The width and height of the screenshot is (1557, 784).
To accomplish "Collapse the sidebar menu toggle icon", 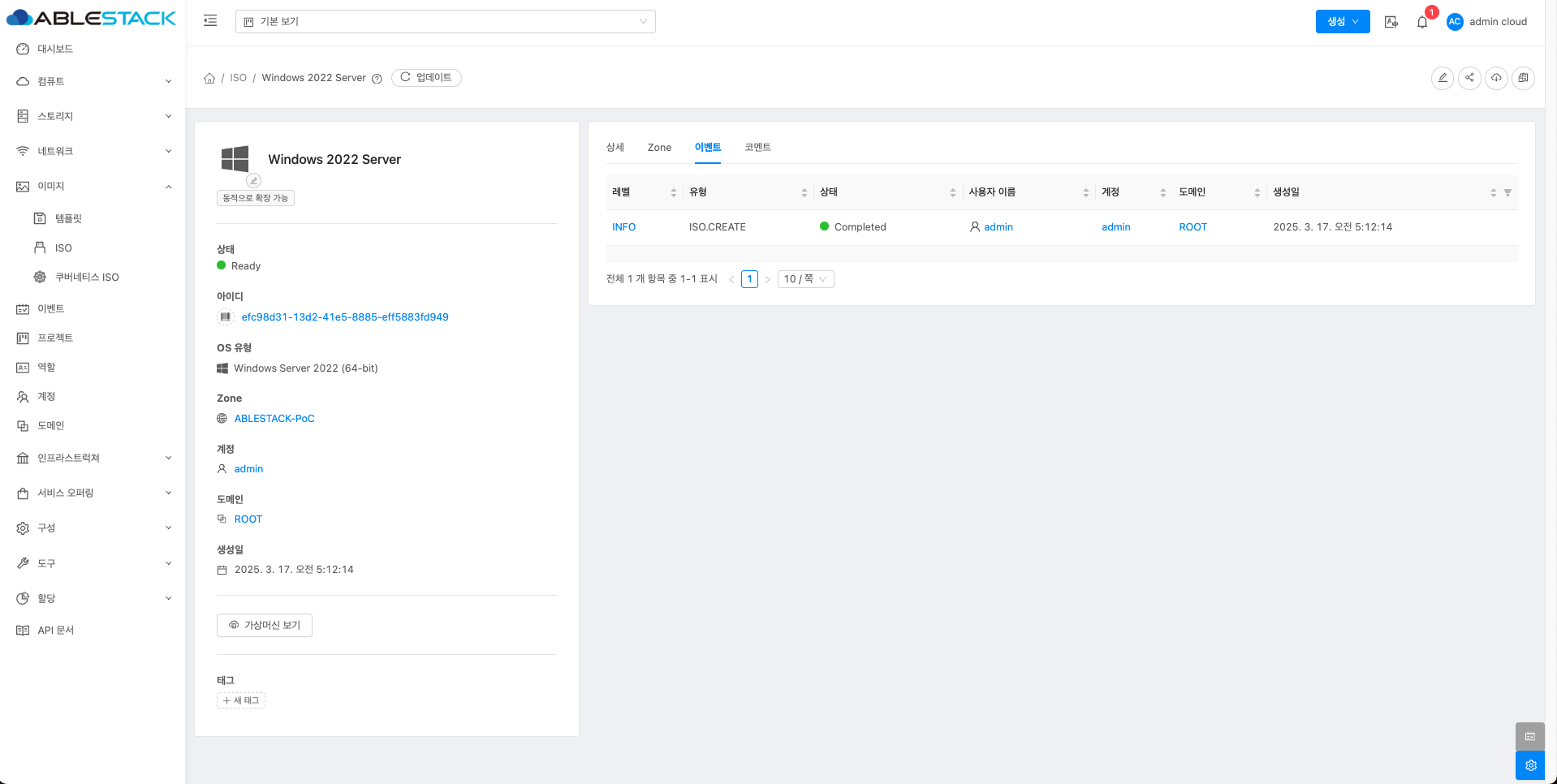I will point(210,21).
